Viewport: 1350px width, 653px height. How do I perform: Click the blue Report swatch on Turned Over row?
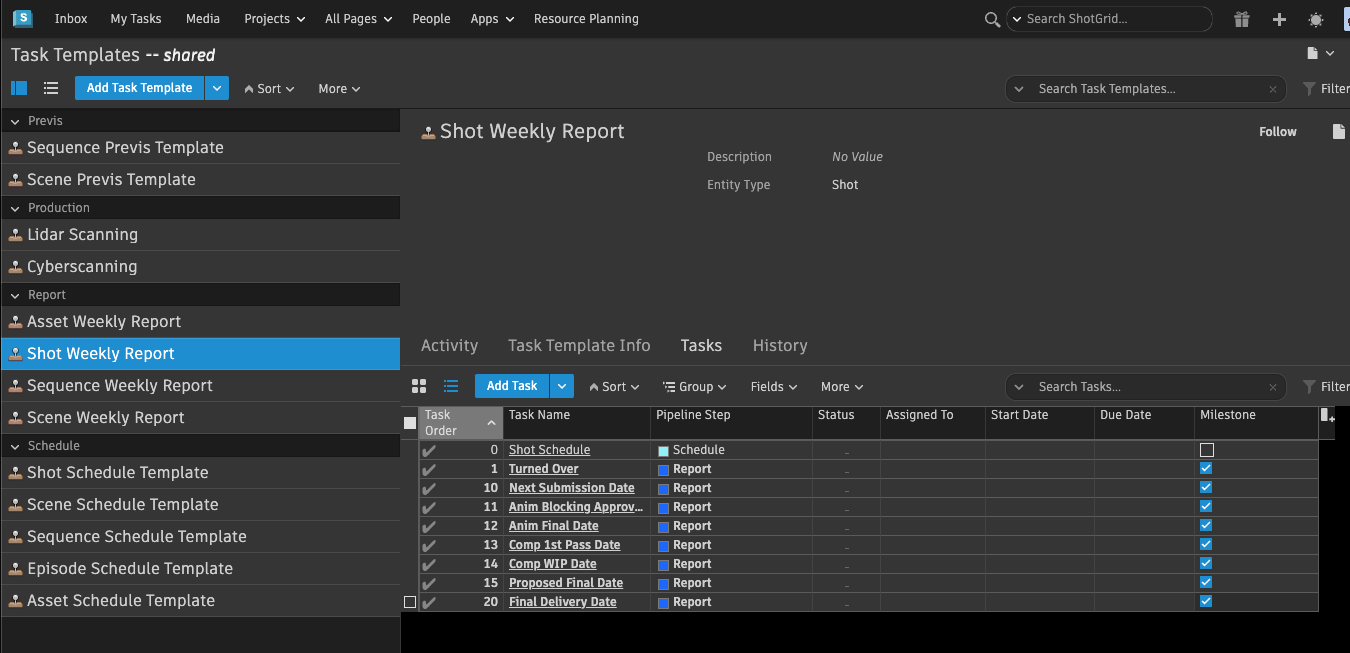pos(663,470)
